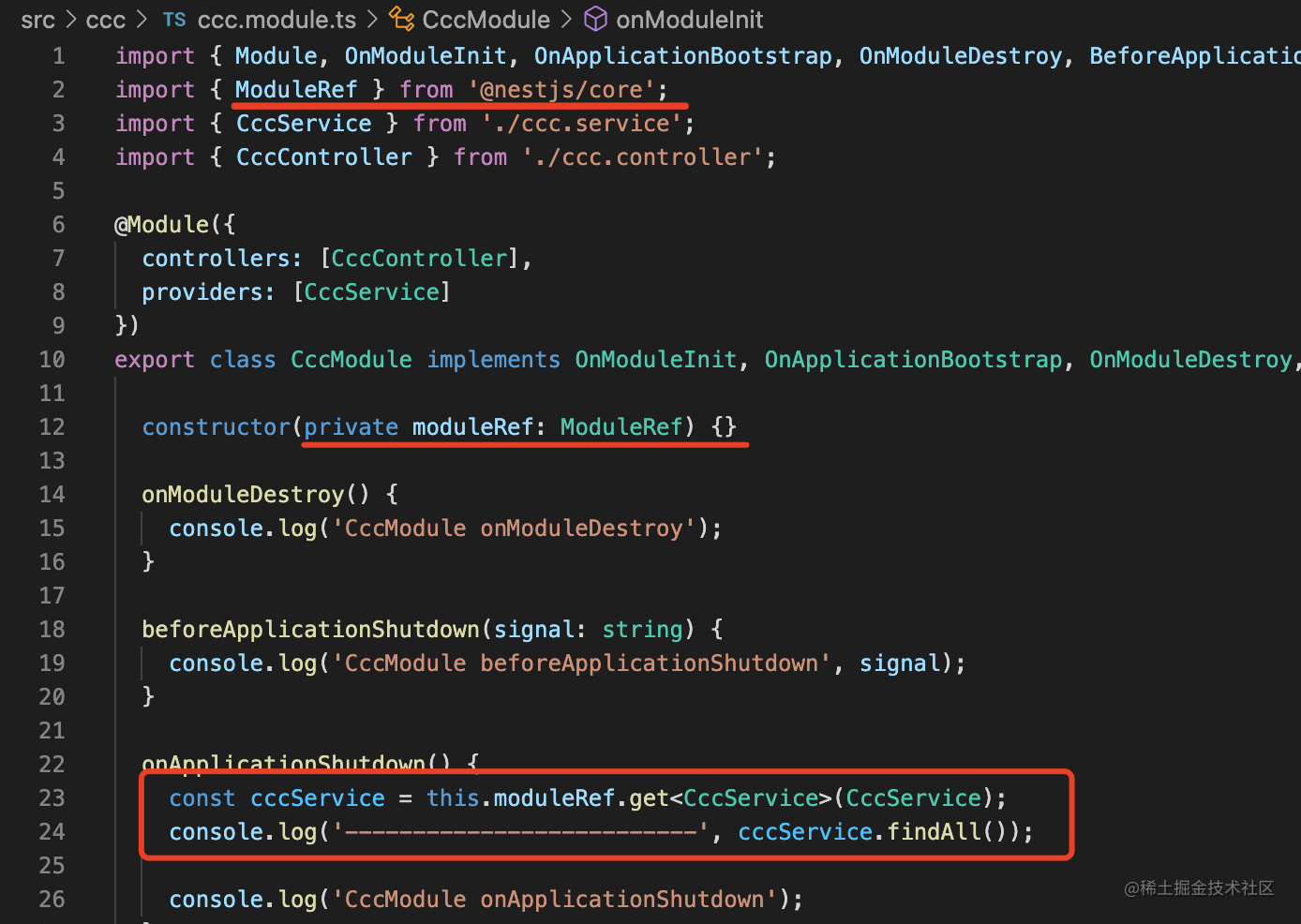Viewport: 1301px width, 924px height.
Task: Open the src folder breadcrumb
Action: [38, 20]
